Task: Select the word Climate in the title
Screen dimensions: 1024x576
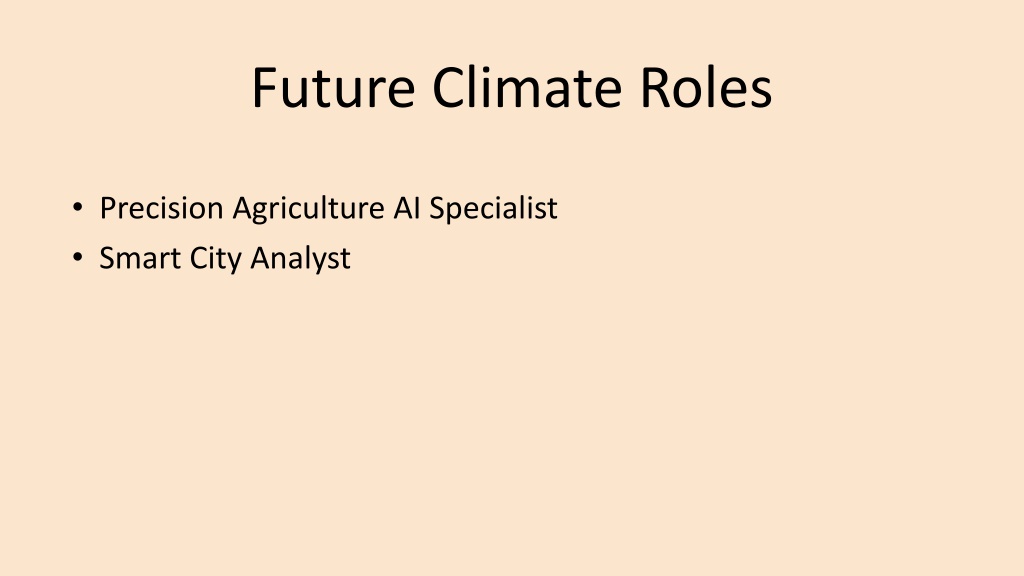Action: click(510, 88)
